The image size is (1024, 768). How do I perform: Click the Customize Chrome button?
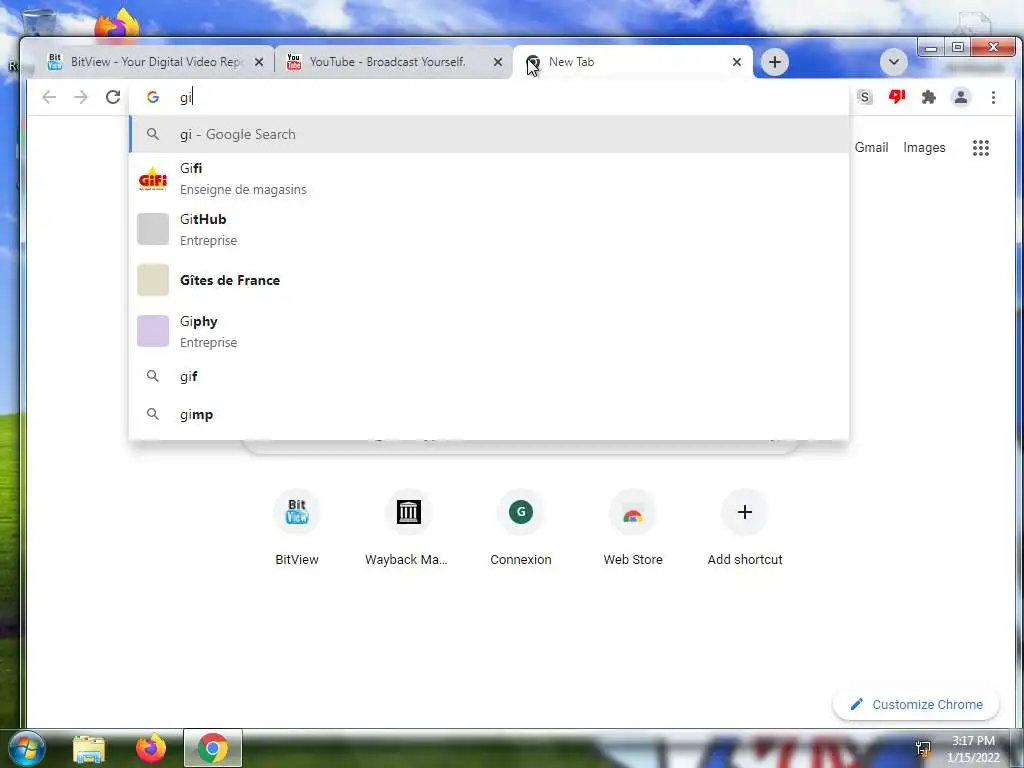(916, 705)
